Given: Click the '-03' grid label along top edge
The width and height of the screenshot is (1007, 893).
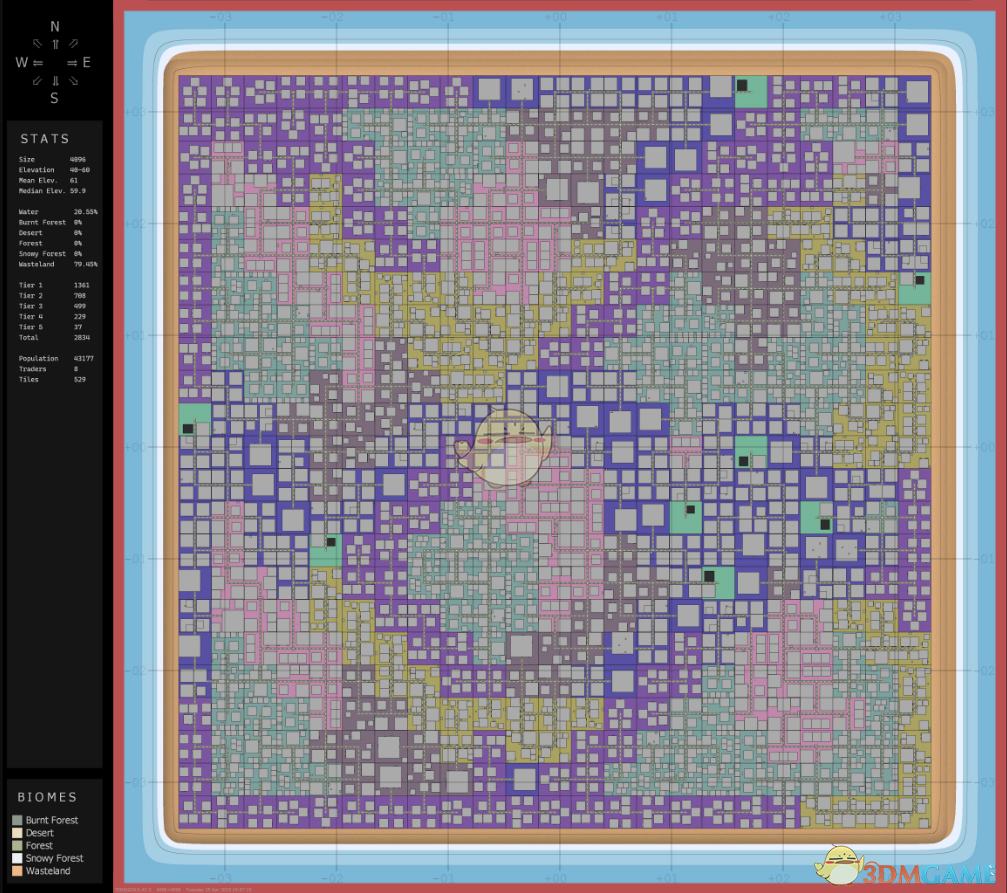Looking at the screenshot, I should pyautogui.click(x=220, y=17).
